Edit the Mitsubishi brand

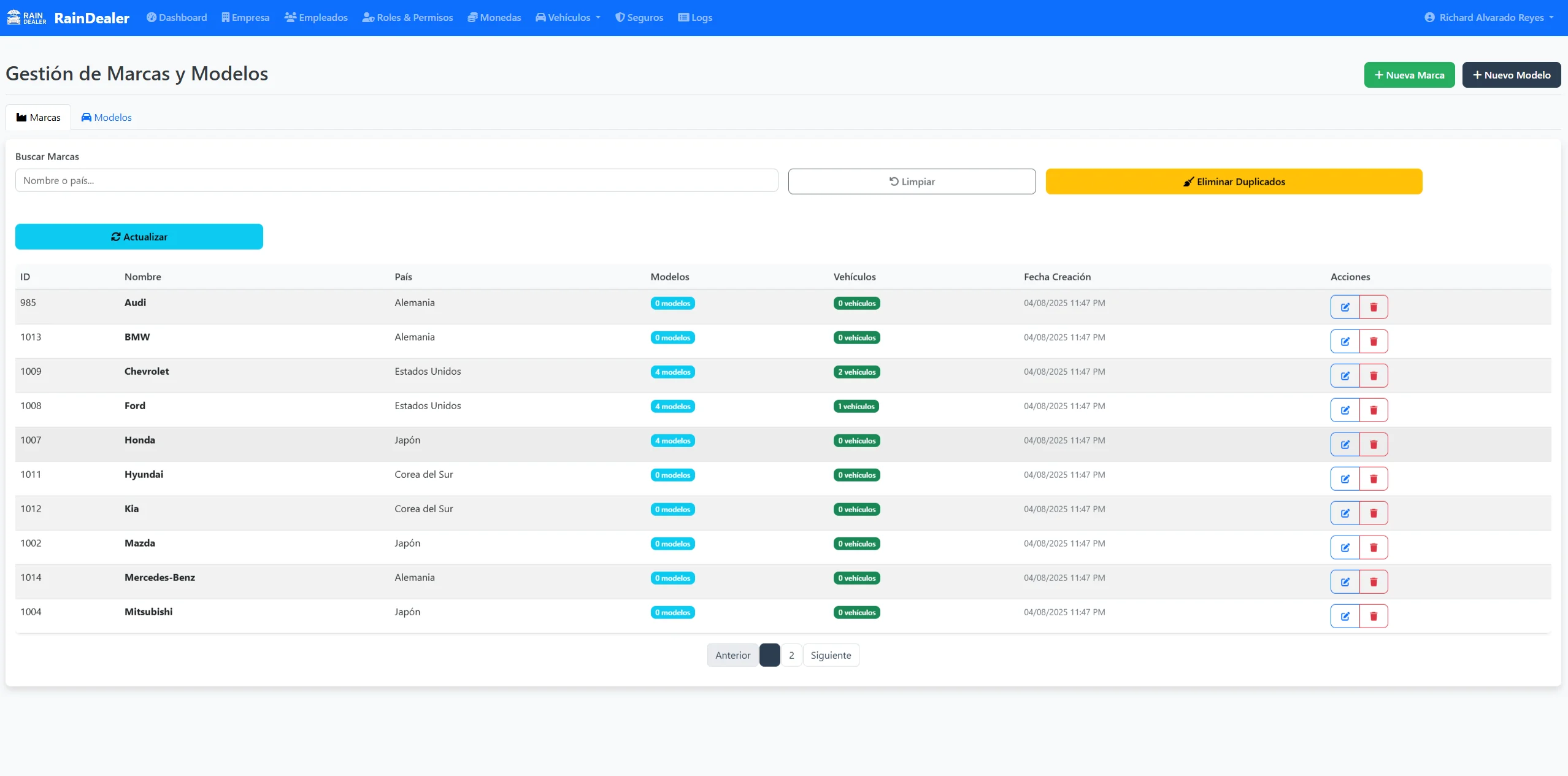pos(1345,616)
